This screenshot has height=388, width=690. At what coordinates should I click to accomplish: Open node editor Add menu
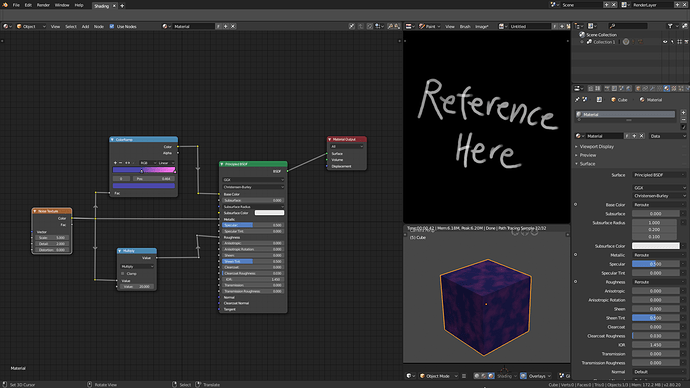[85, 26]
